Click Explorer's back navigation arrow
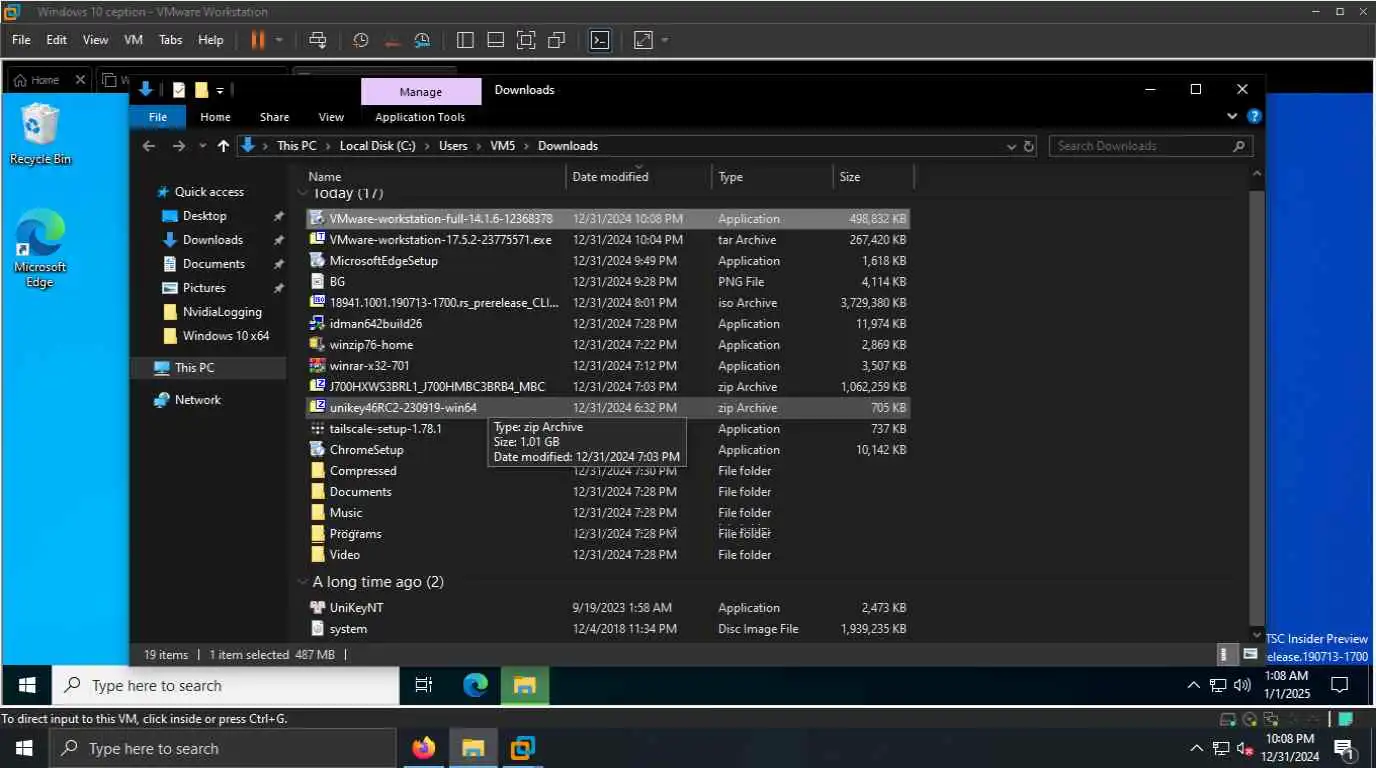The height and width of the screenshot is (768, 1376). pyautogui.click(x=149, y=146)
